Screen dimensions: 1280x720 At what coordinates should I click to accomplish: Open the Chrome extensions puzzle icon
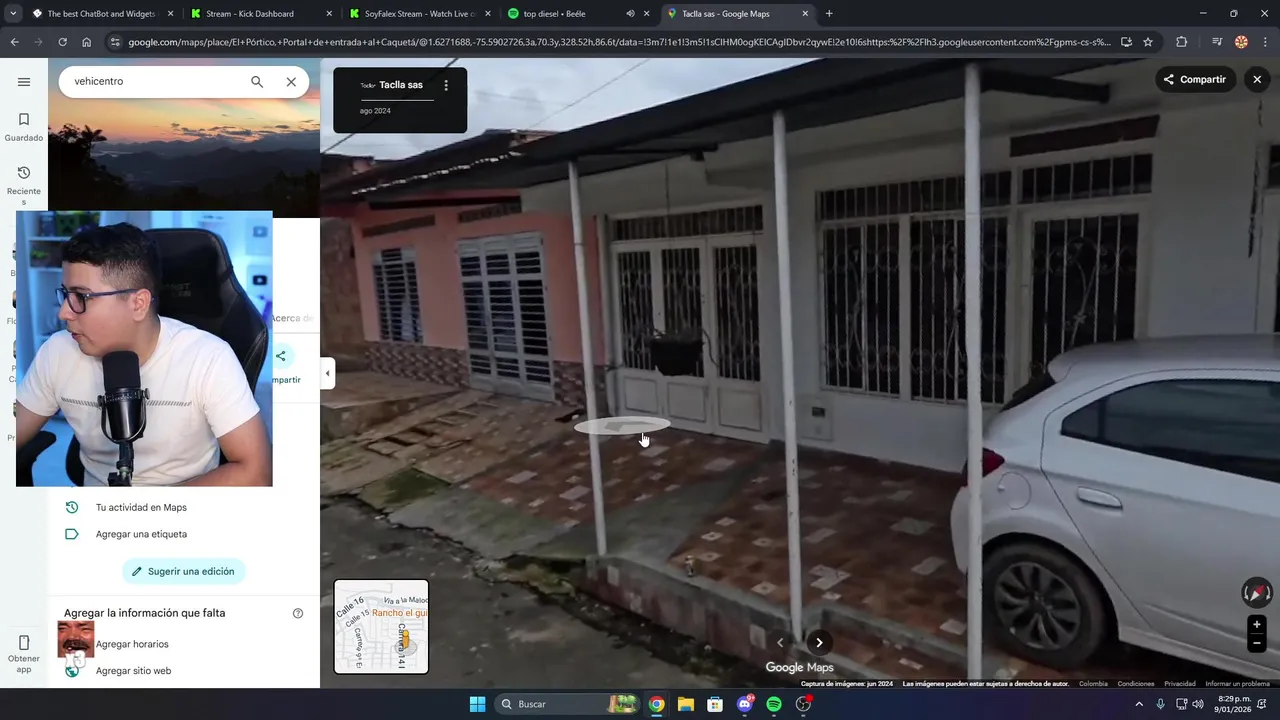1182,42
